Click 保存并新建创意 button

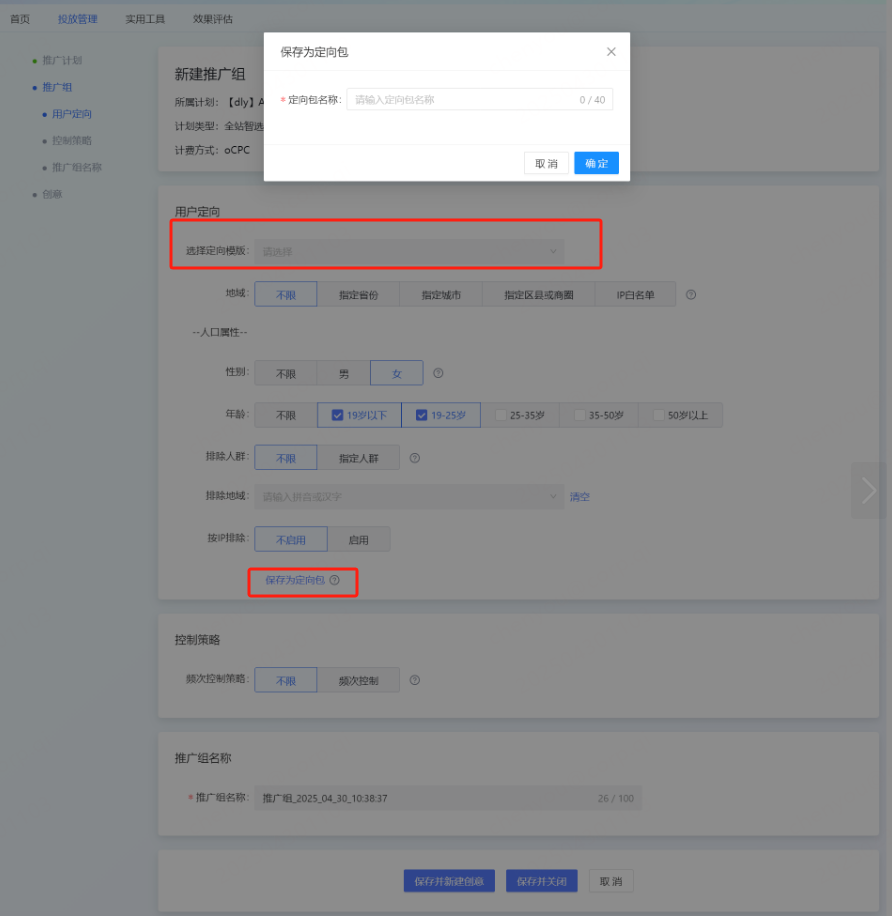(449, 881)
